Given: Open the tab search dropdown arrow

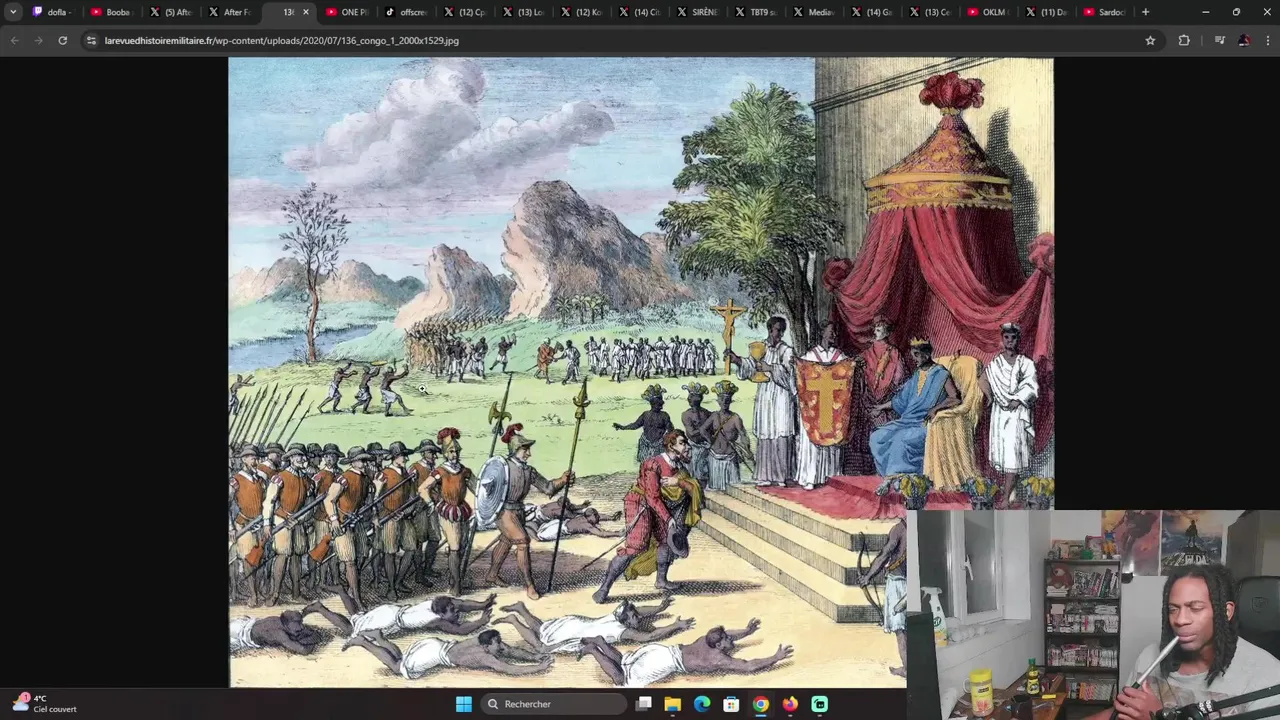Looking at the screenshot, I should 13,12.
